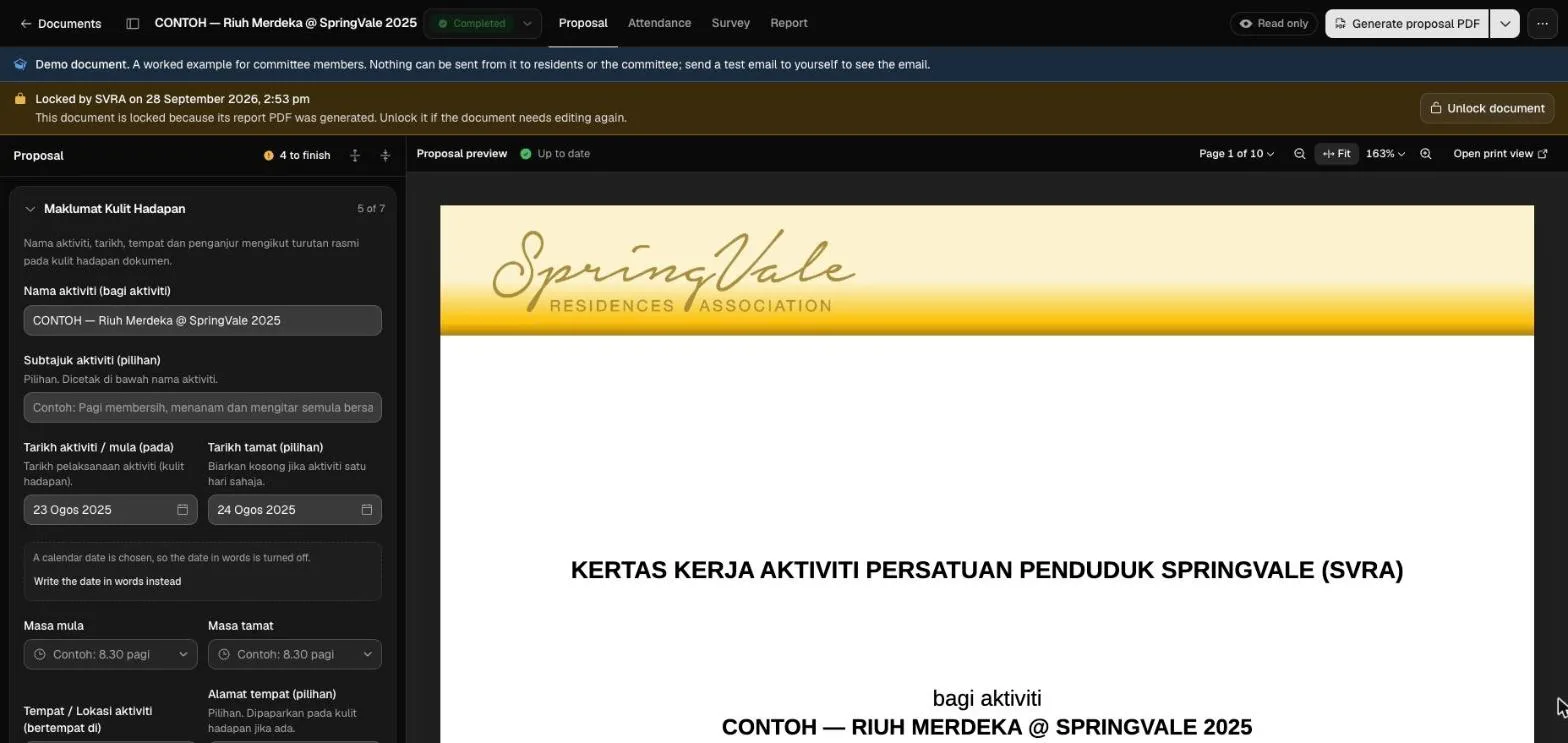Click Write the date in words instead
The height and width of the screenshot is (743, 1568).
click(107, 581)
